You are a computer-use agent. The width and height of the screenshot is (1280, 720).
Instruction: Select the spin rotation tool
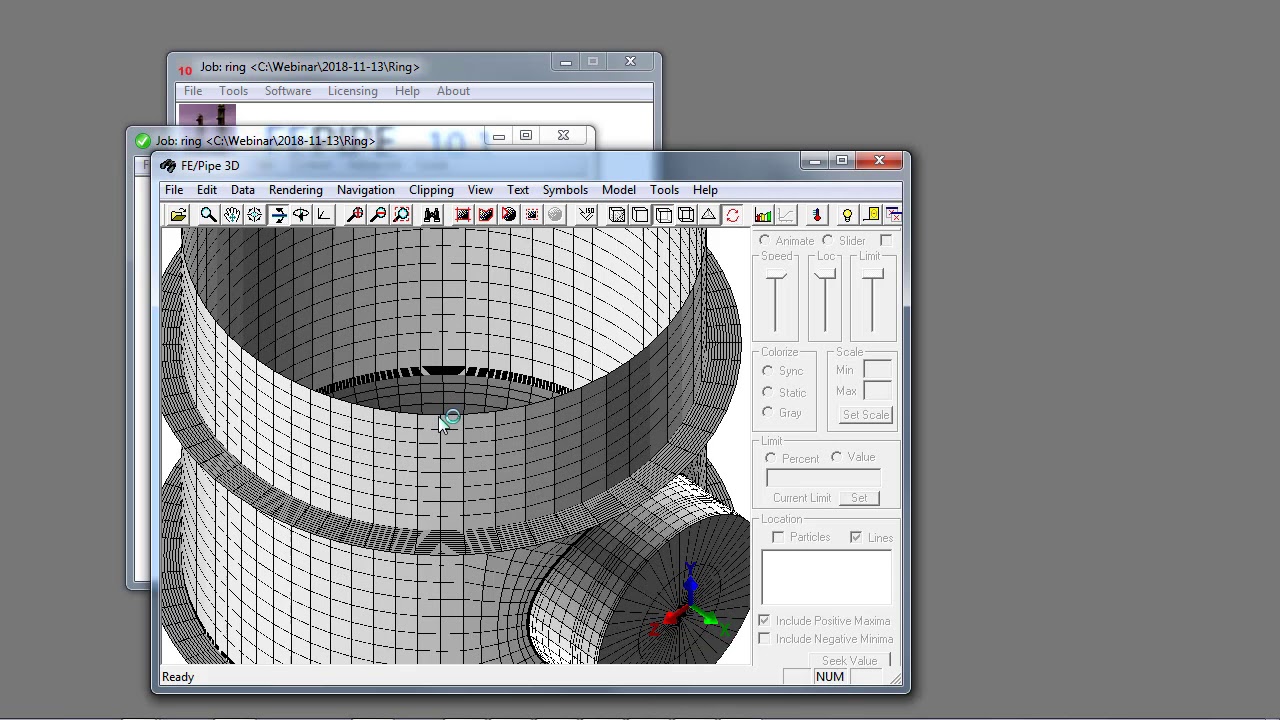click(301, 215)
